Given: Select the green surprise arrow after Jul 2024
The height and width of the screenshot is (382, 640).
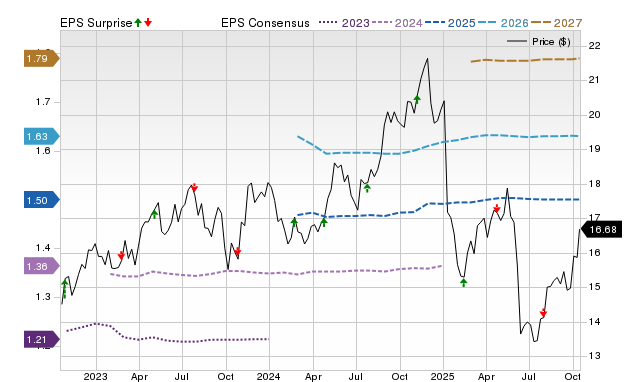Looking at the screenshot, I should [x=367, y=188].
